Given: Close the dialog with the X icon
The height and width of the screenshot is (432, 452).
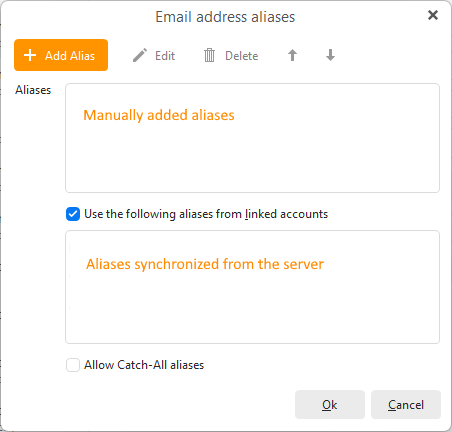Looking at the screenshot, I should [x=433, y=15].
